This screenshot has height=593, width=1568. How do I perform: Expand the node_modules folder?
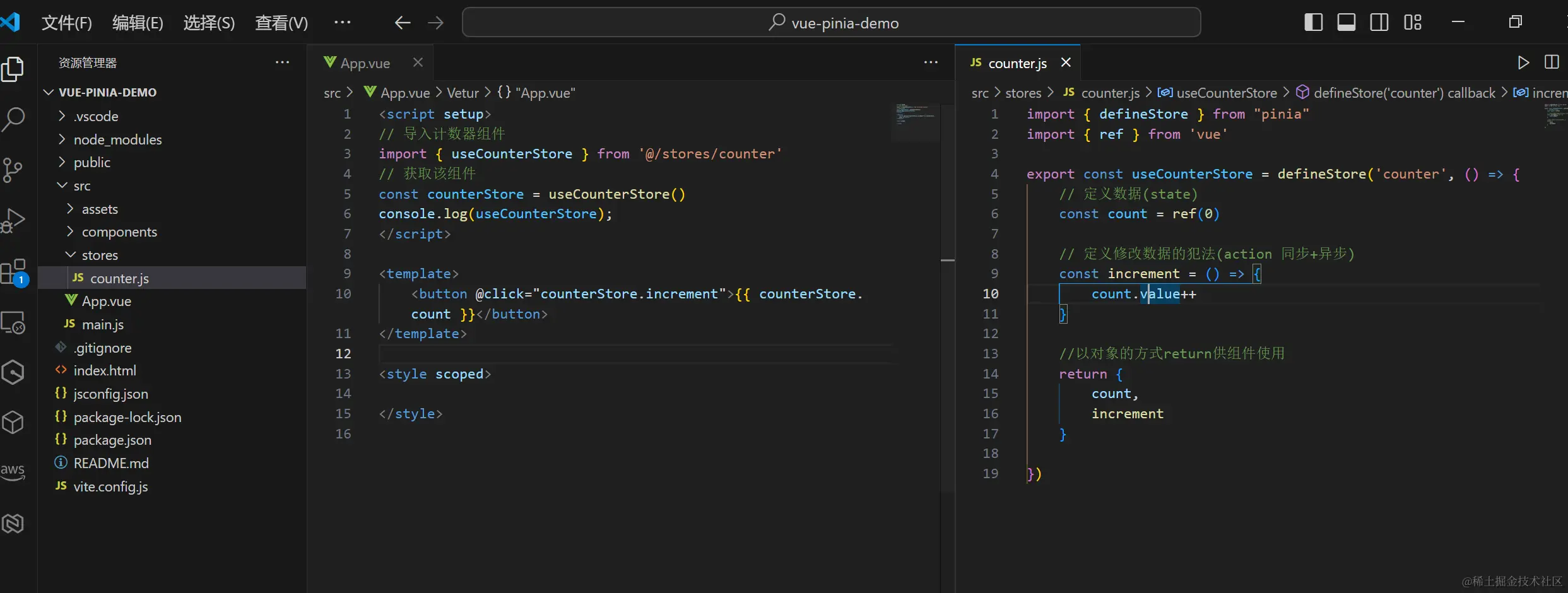(x=61, y=139)
